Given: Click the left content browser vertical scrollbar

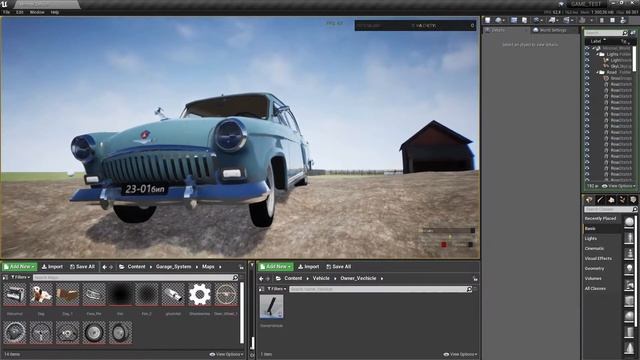Looking at the screenshot, I should point(242,313).
